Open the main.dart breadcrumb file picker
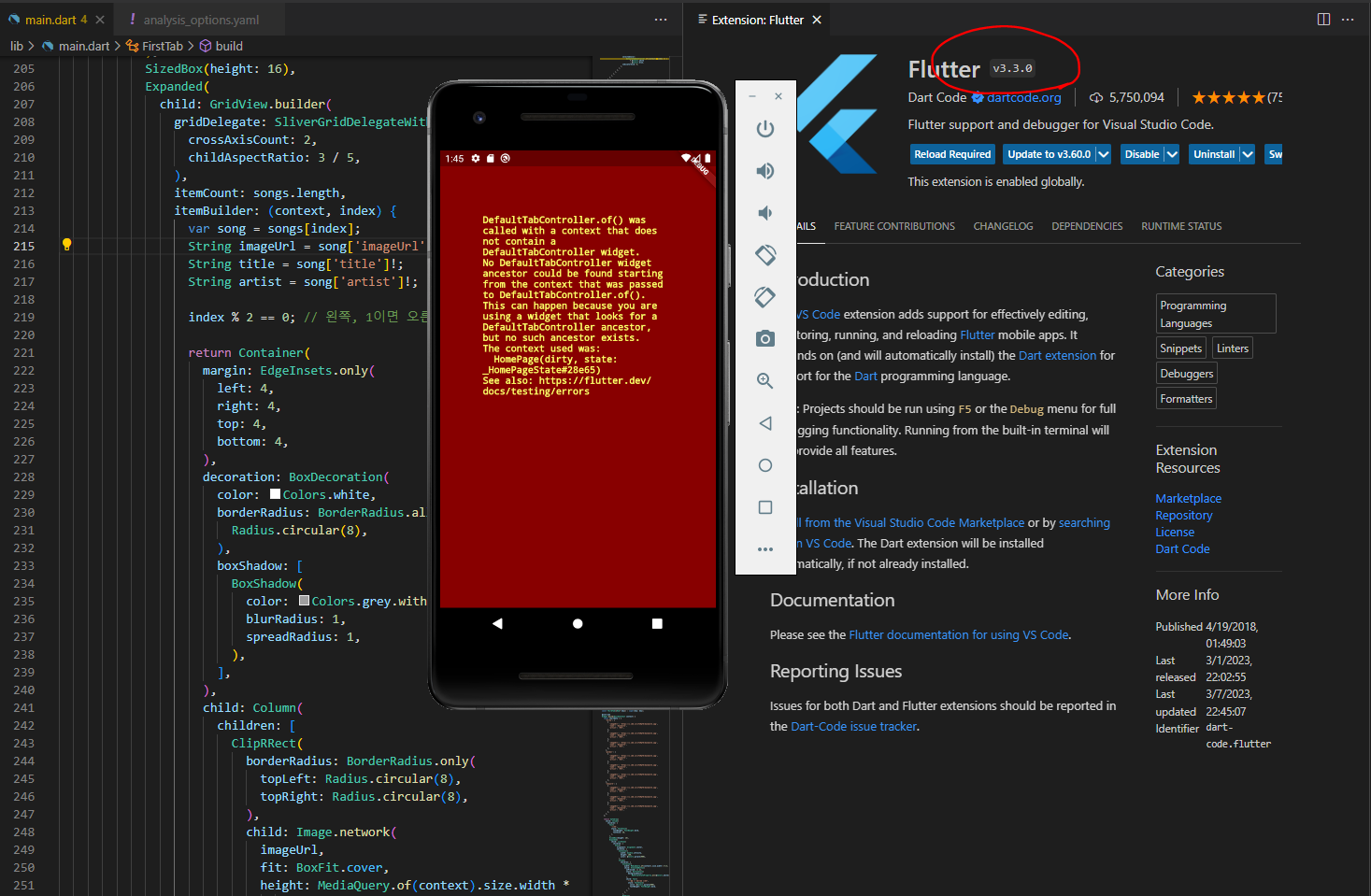This screenshot has height=896, width=1371. tap(76, 46)
